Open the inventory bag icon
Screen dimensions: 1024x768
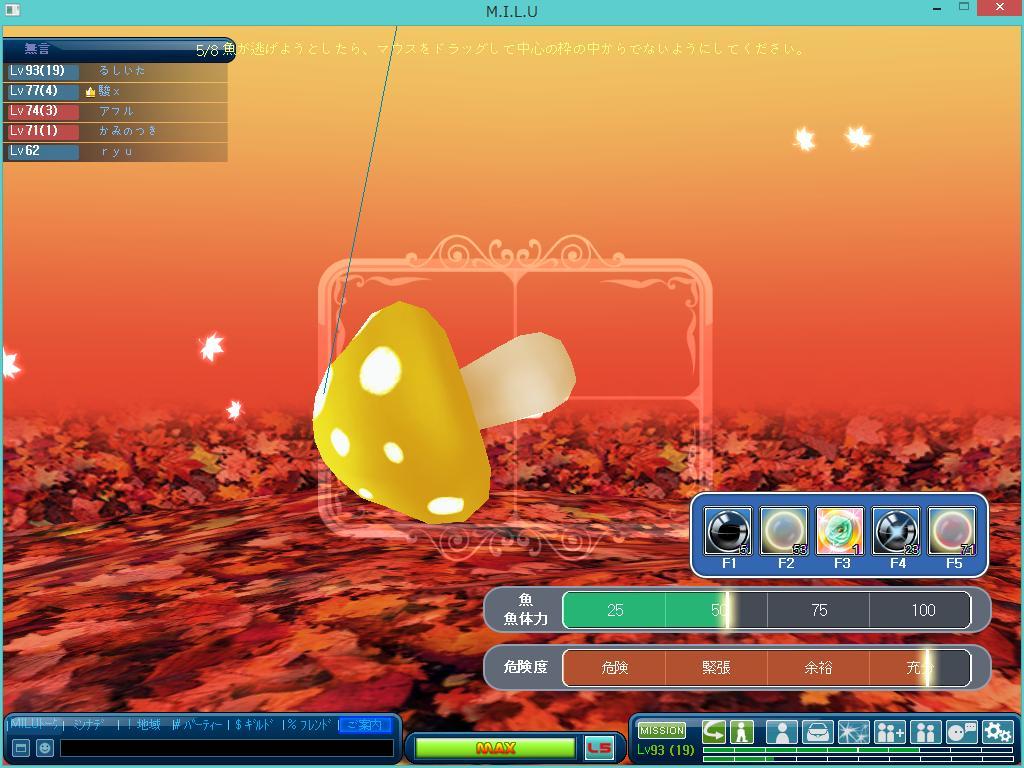[818, 732]
